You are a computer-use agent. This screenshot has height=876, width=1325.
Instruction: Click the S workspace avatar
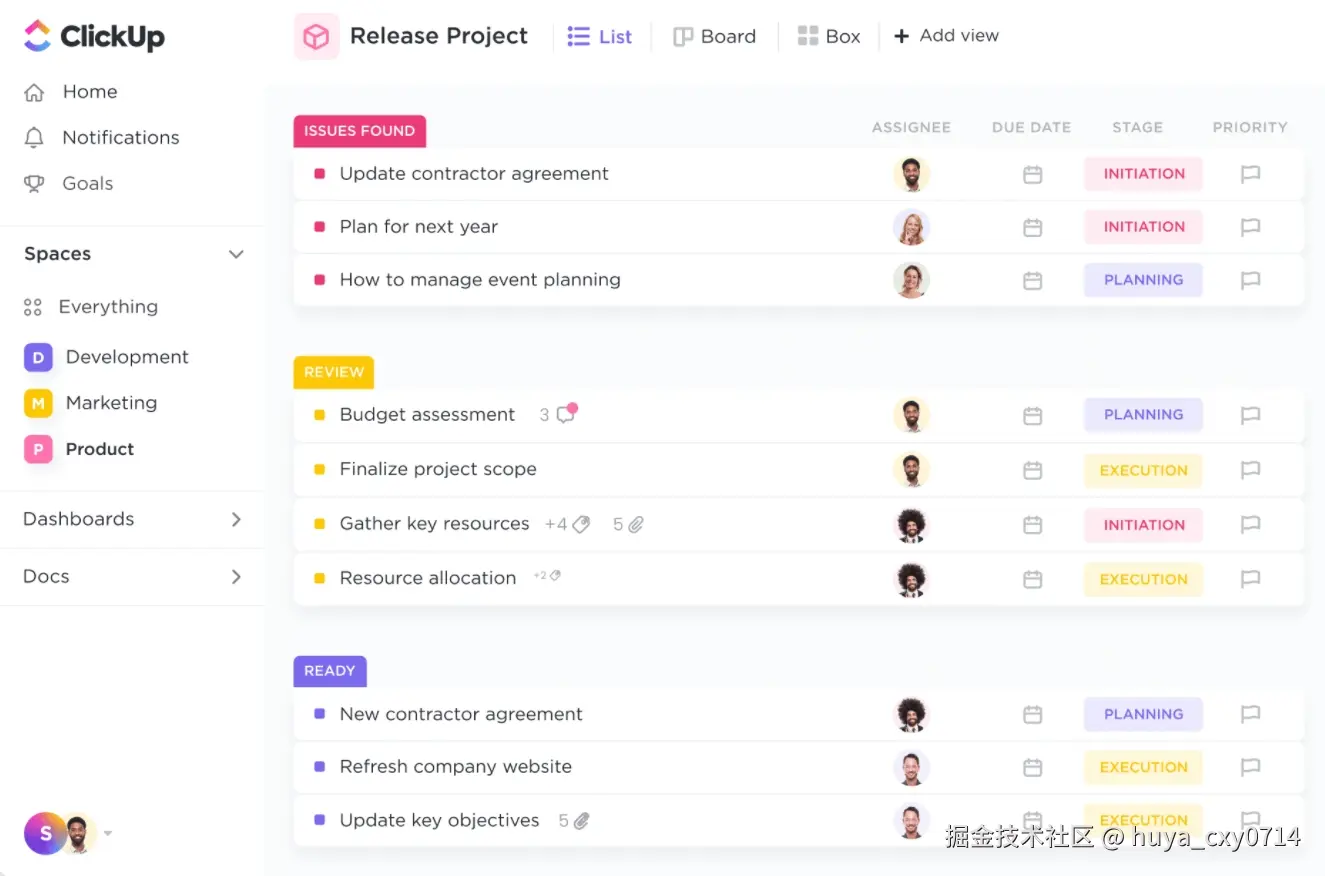tap(45, 833)
